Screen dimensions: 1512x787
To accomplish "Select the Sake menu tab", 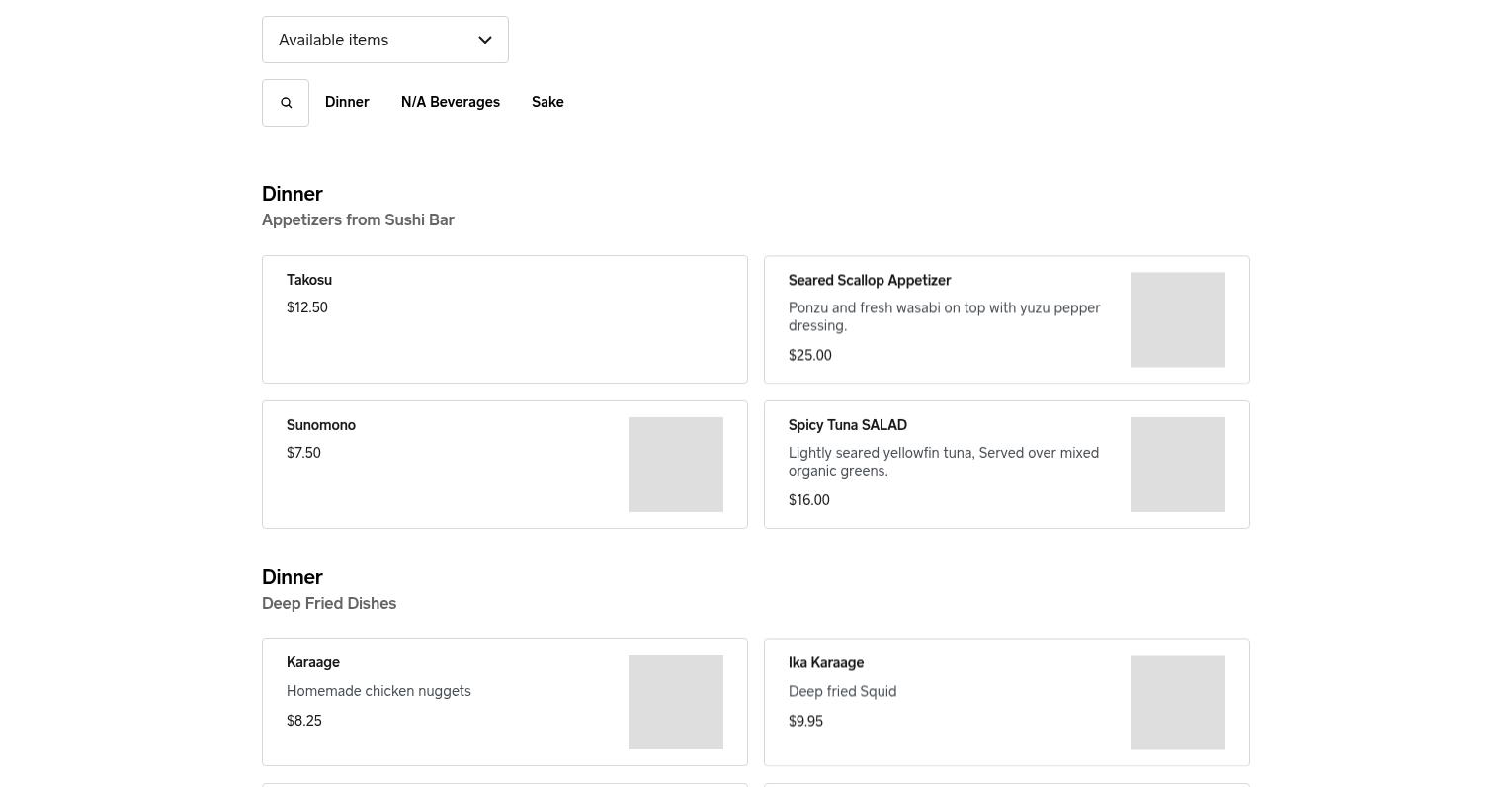I will pyautogui.click(x=547, y=102).
